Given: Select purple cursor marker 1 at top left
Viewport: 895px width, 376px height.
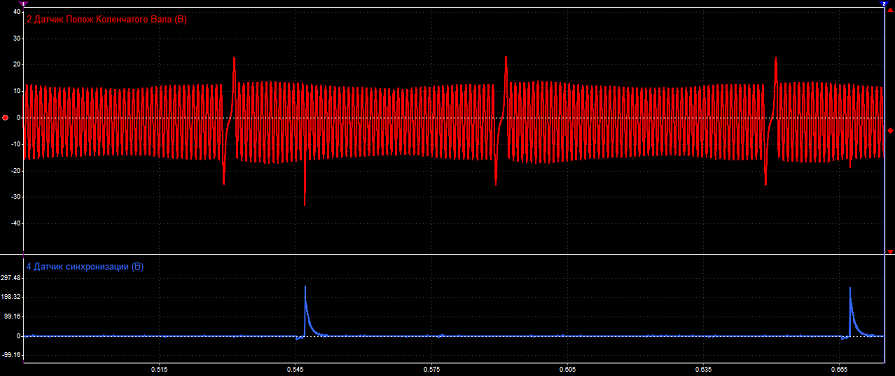Looking at the screenshot, I should [x=23, y=3].
